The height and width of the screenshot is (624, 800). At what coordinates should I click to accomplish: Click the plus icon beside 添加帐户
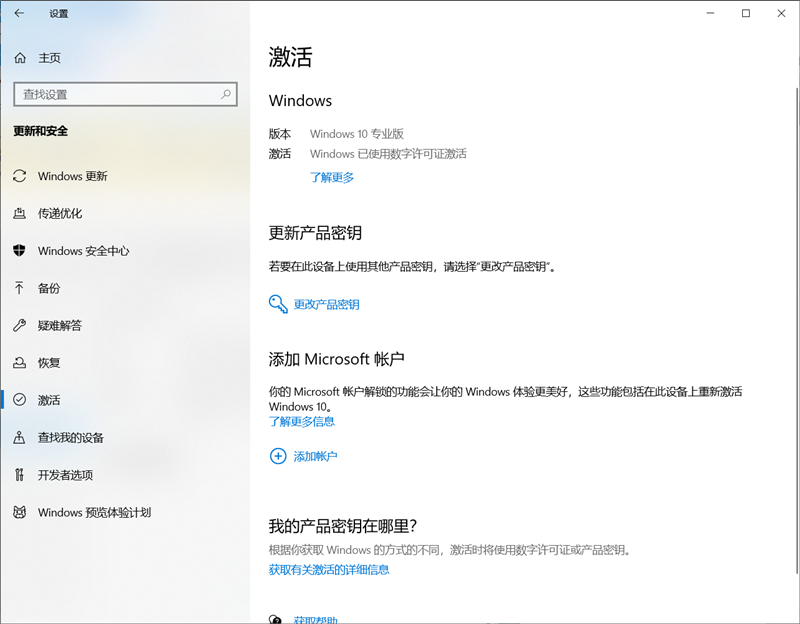278,456
